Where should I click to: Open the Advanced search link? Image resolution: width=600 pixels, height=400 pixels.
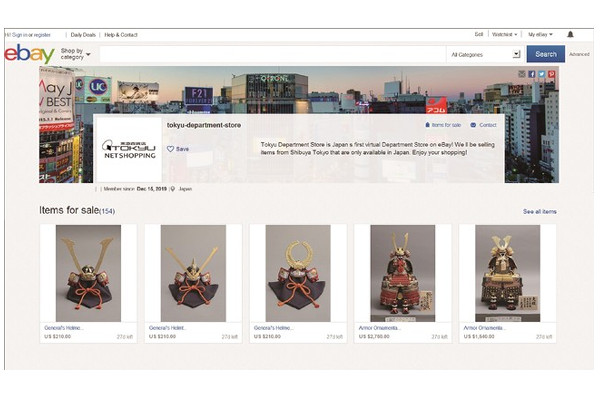[x=579, y=54]
